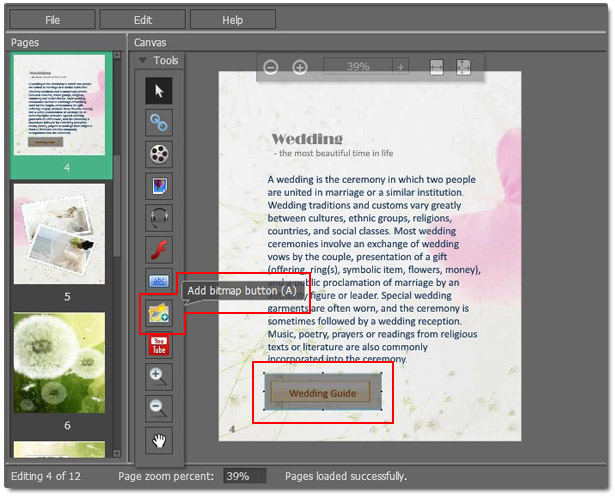This screenshot has height=497, width=615.
Task: Click the fit page icon
Action: click(463, 67)
